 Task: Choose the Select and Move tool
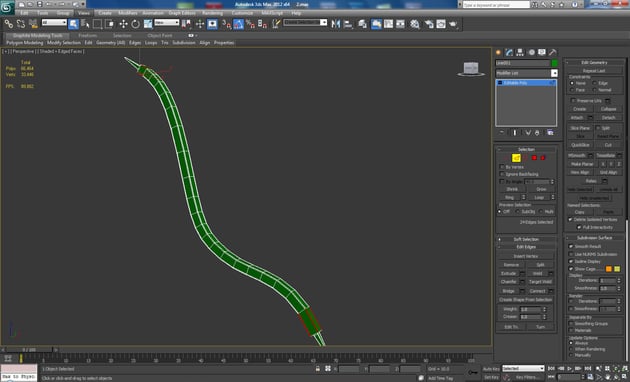pyautogui.click(x=123, y=24)
